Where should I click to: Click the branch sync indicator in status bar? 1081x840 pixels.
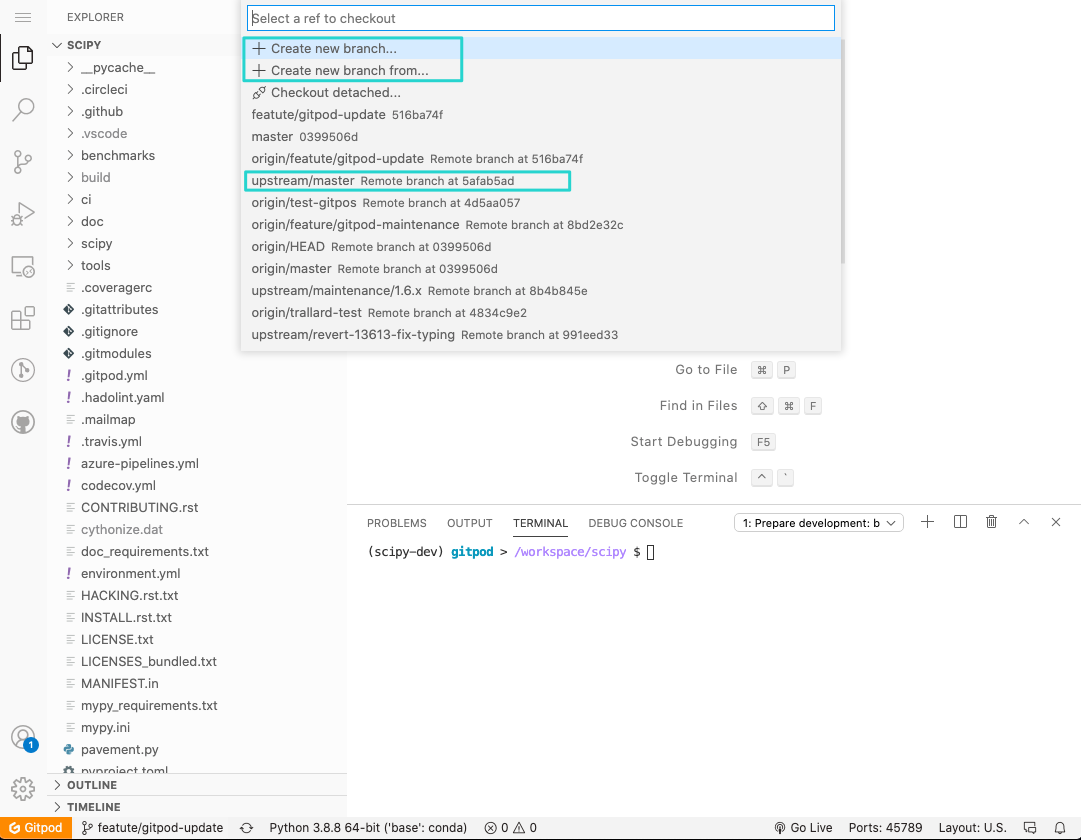point(244,827)
